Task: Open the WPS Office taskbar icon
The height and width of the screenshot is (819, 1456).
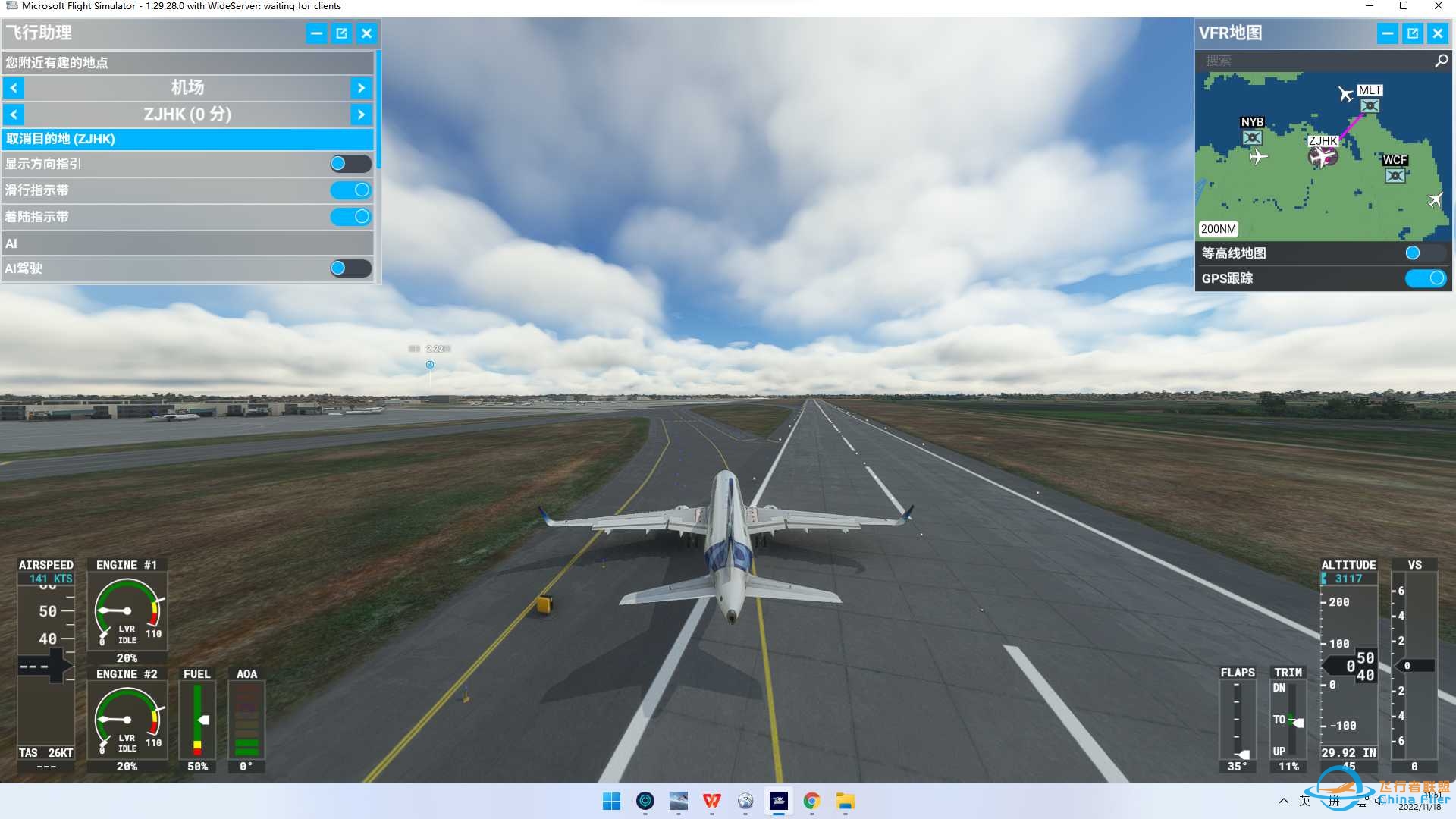Action: [x=711, y=801]
